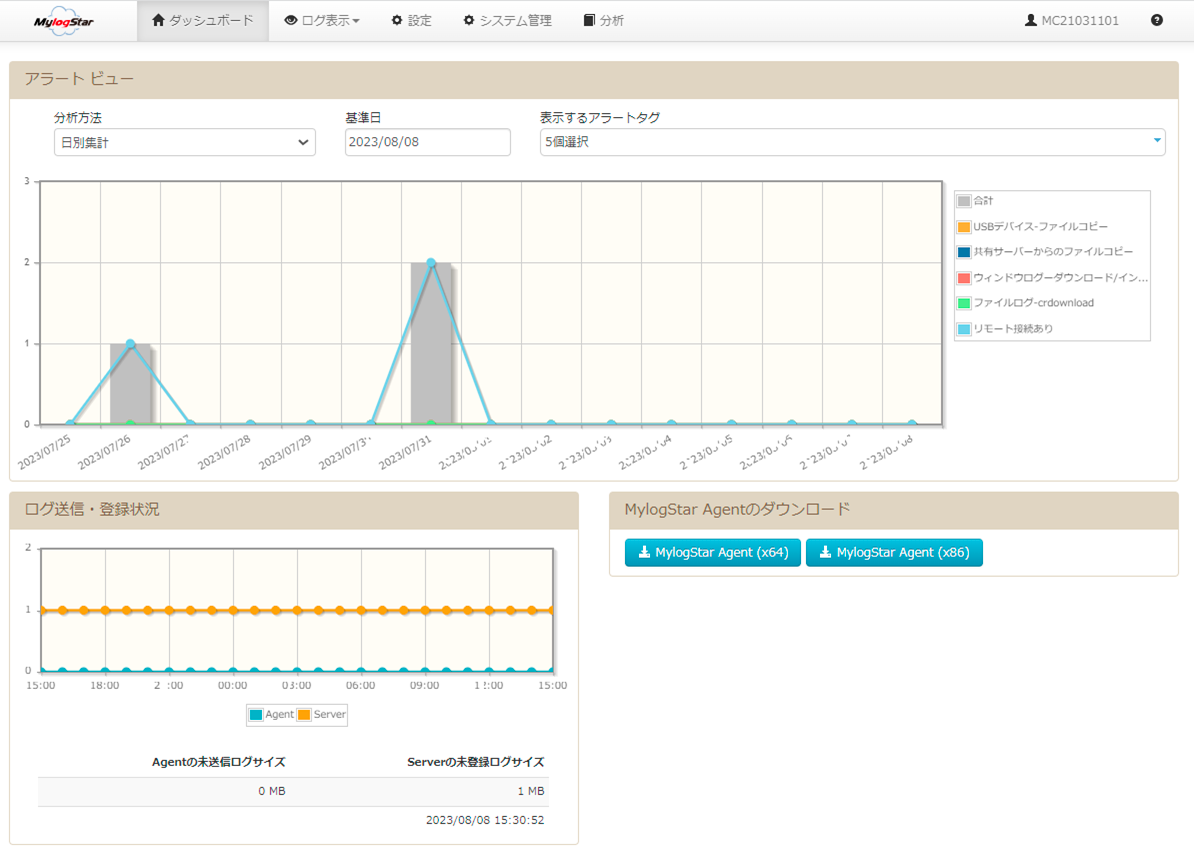The height and width of the screenshot is (850, 1194).
Task: Click the 2023/07/26 data point at value 1
Action: (130, 344)
